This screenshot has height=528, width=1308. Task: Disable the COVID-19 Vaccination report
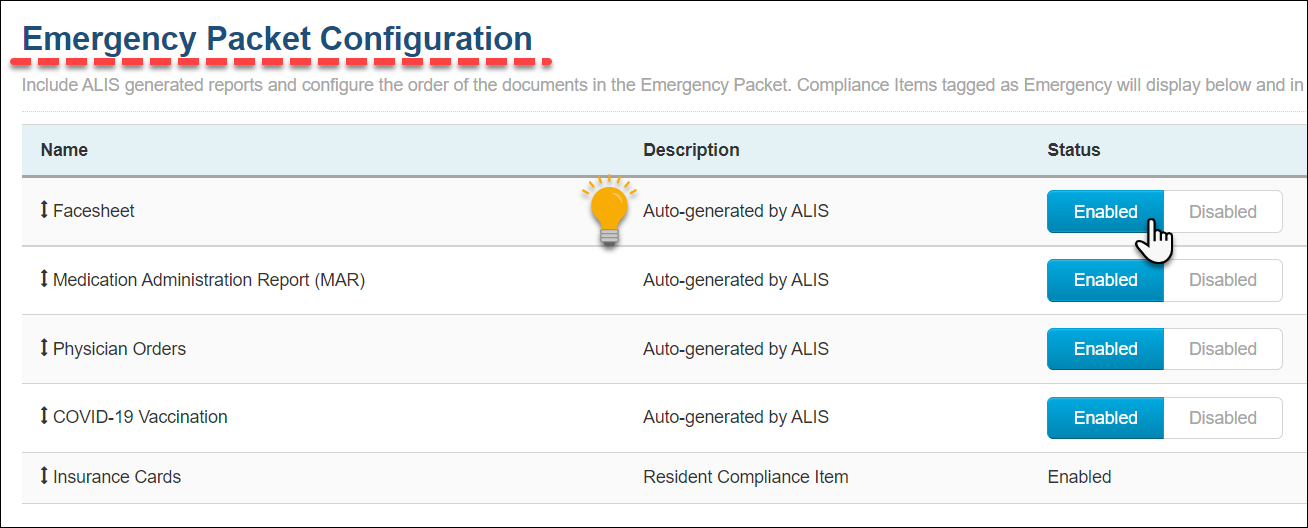[1223, 418]
